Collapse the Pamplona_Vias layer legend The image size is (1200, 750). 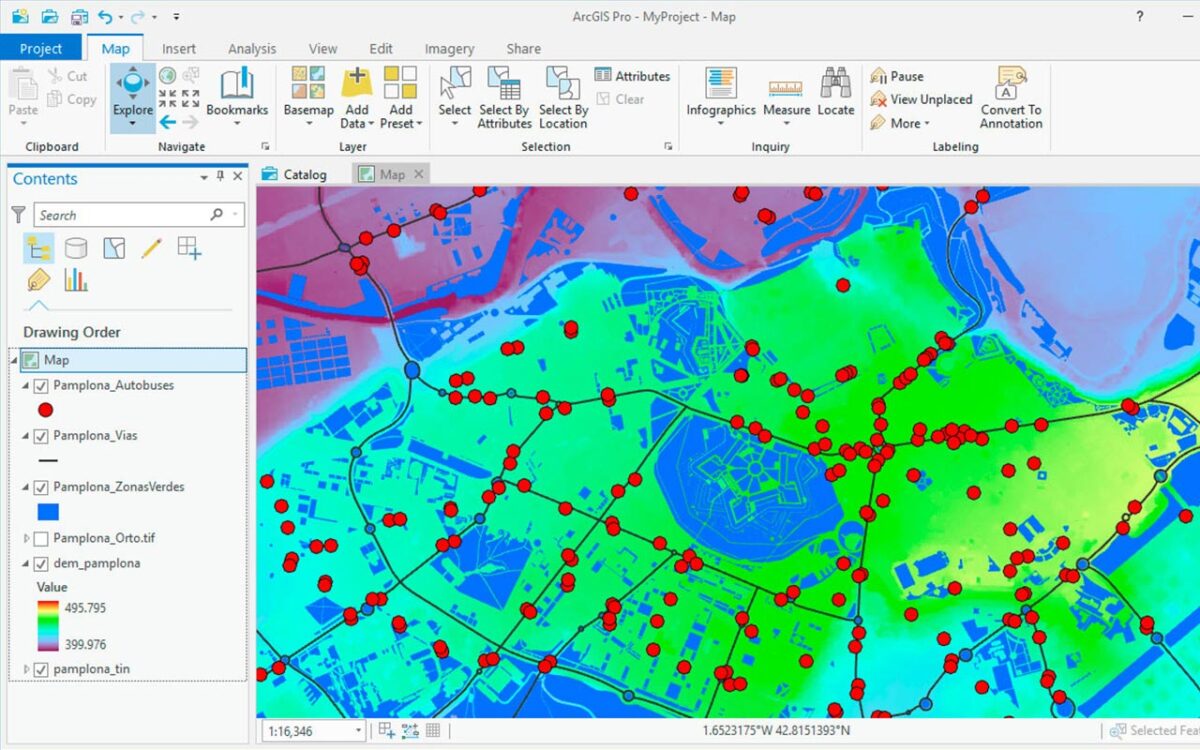click(27, 436)
